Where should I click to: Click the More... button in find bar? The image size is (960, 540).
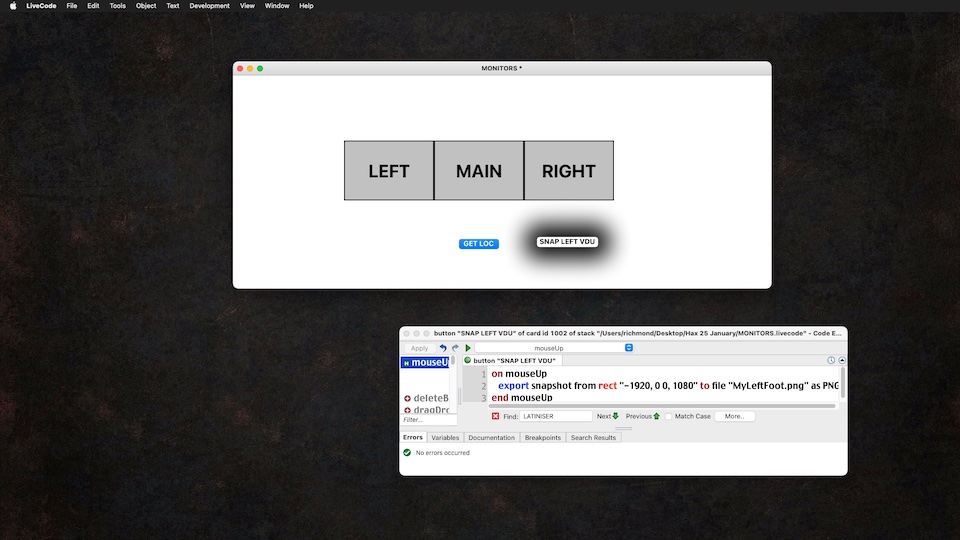point(734,416)
